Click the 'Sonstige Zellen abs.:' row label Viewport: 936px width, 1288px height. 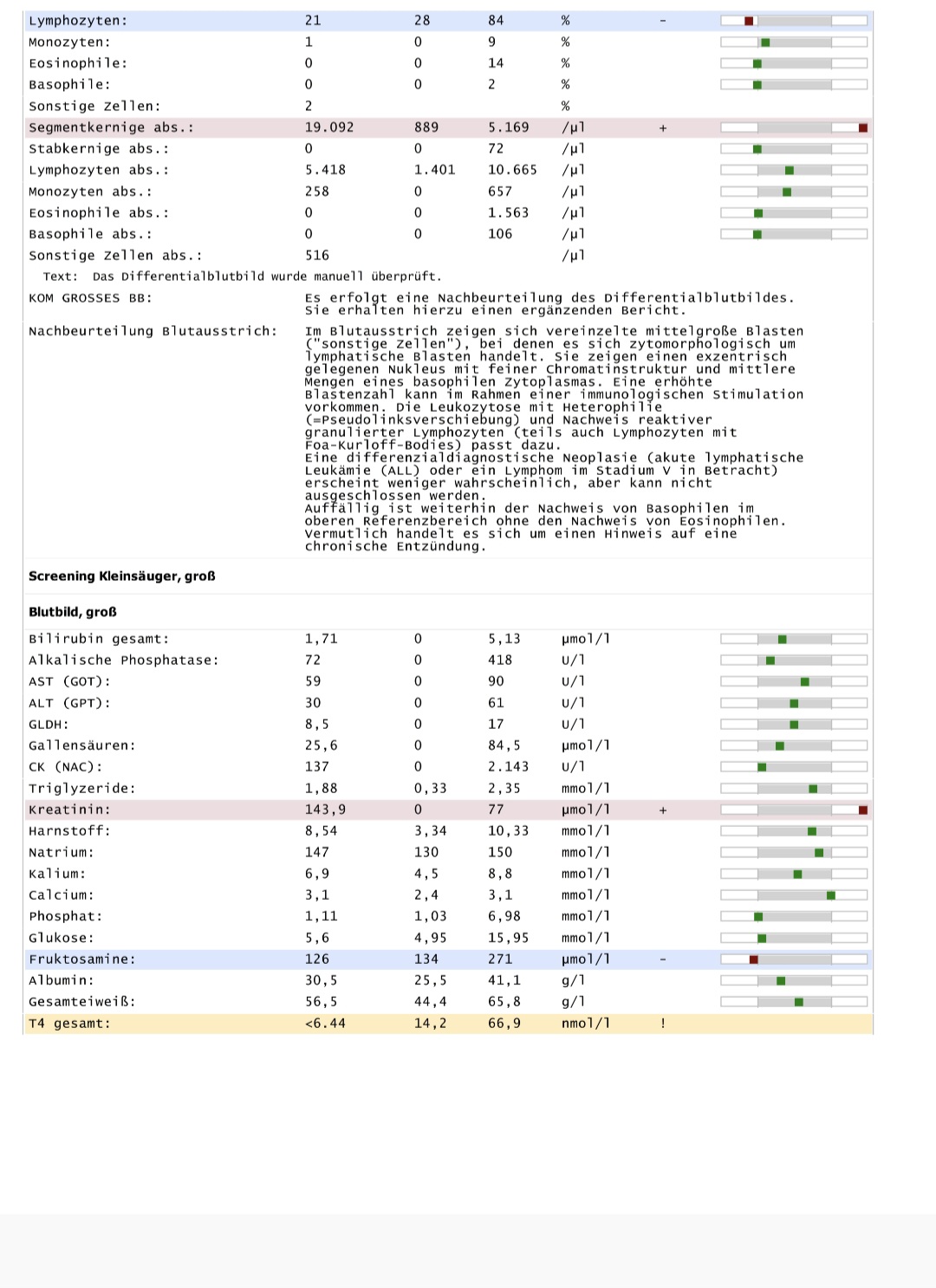[x=115, y=256]
